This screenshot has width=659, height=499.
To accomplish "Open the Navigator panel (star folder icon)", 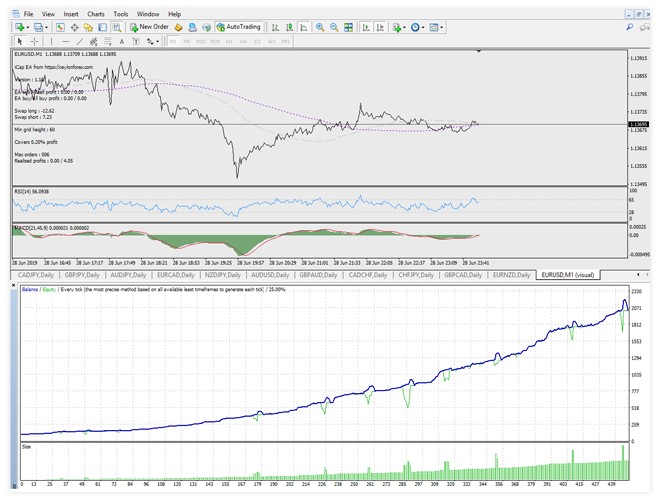I will (x=88, y=27).
